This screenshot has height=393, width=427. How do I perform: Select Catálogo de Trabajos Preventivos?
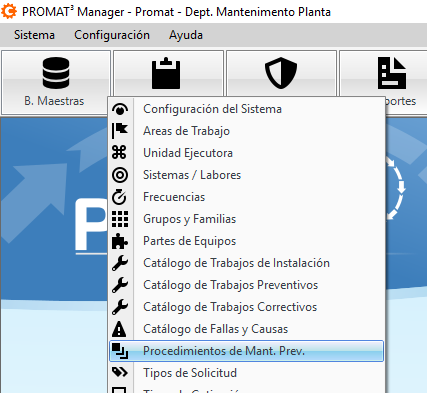tap(247, 285)
